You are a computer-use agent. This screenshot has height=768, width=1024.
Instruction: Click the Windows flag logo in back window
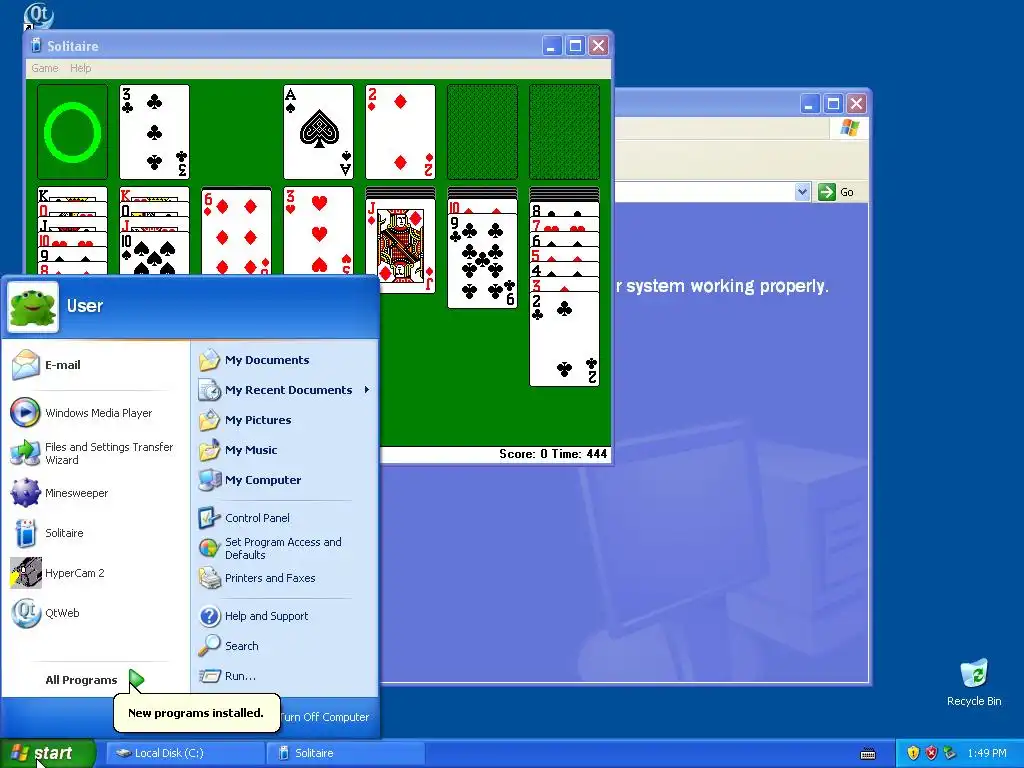pos(849,128)
